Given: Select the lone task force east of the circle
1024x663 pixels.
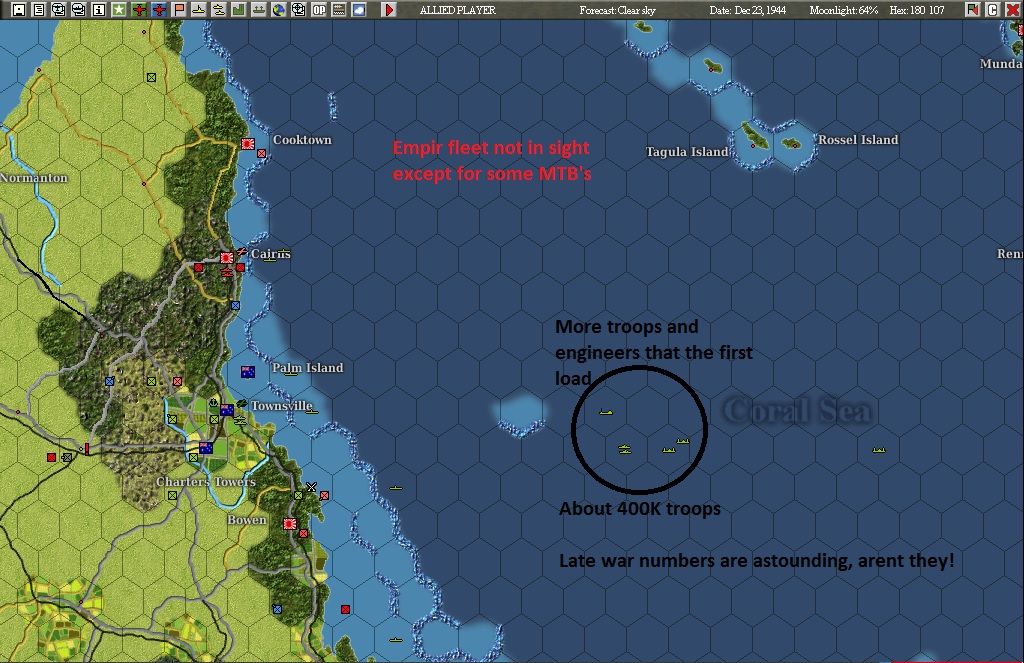Looking at the screenshot, I should [x=879, y=449].
